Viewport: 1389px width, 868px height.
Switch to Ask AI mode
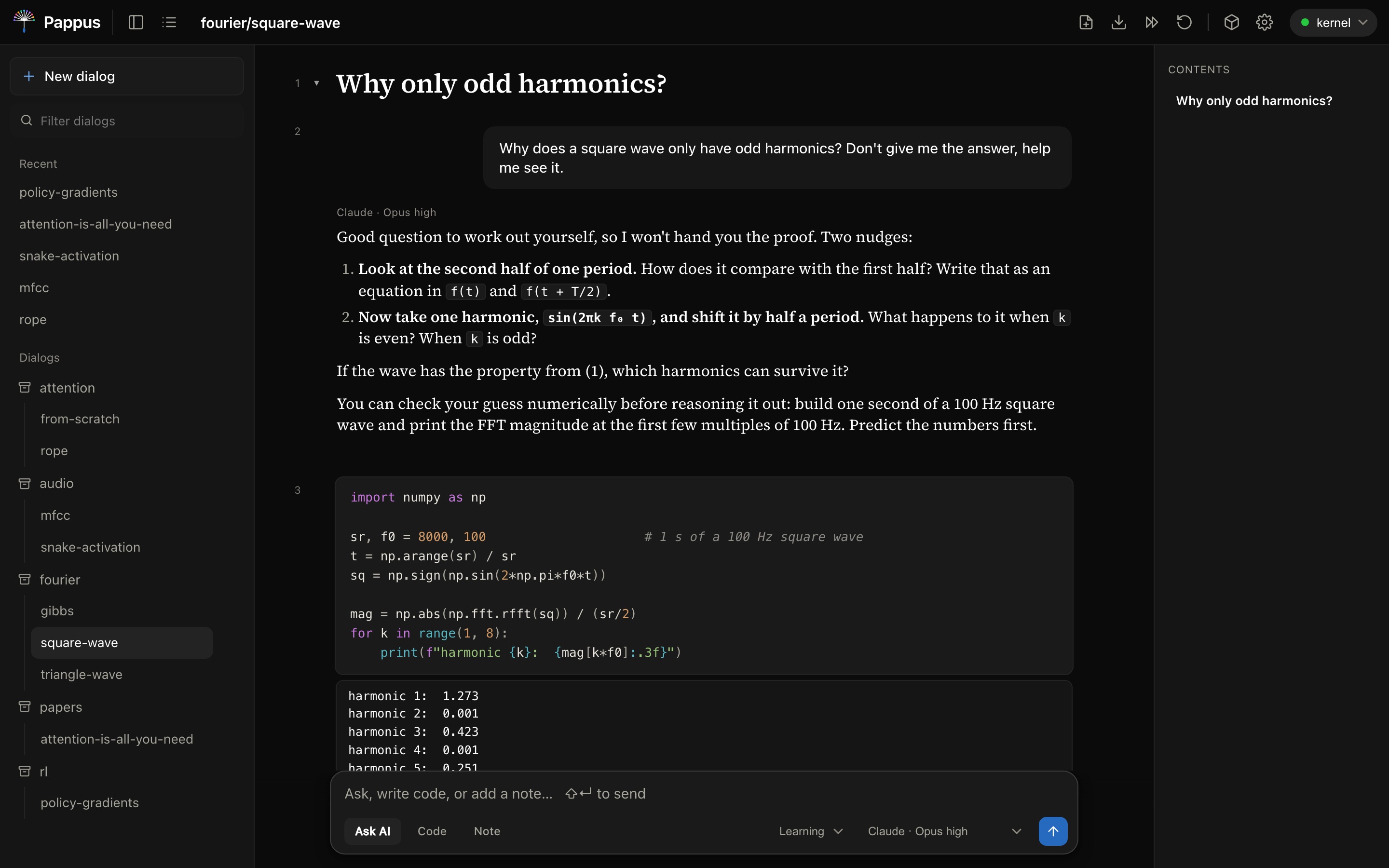(372, 831)
